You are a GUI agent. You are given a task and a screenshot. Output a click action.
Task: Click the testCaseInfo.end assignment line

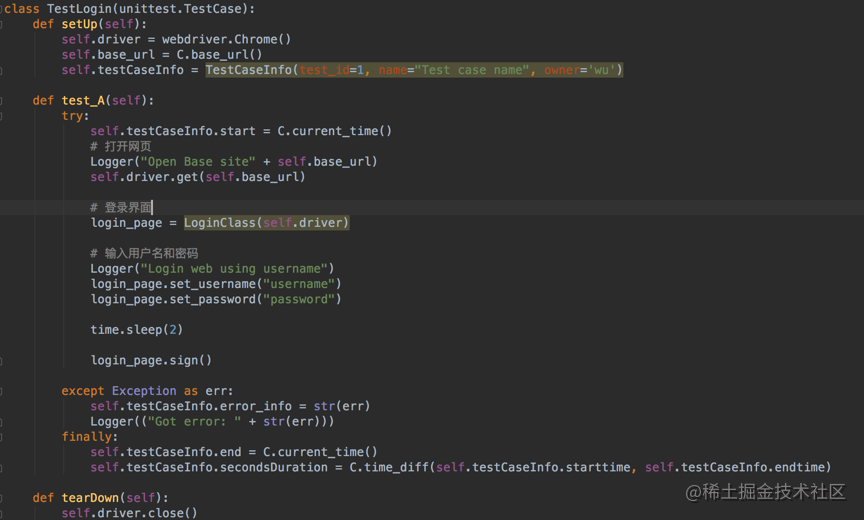234,452
